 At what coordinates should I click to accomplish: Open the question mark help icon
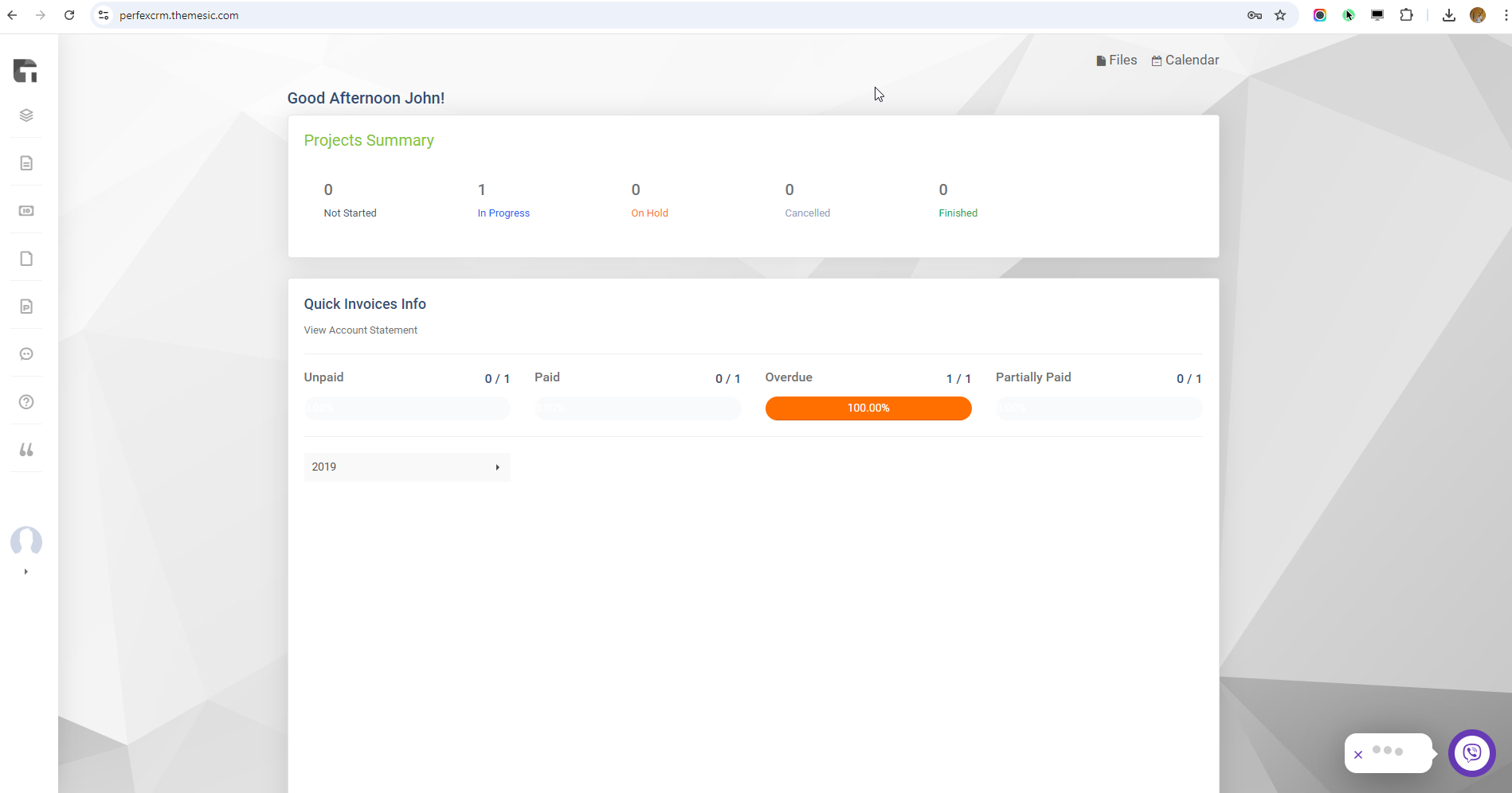coord(26,402)
